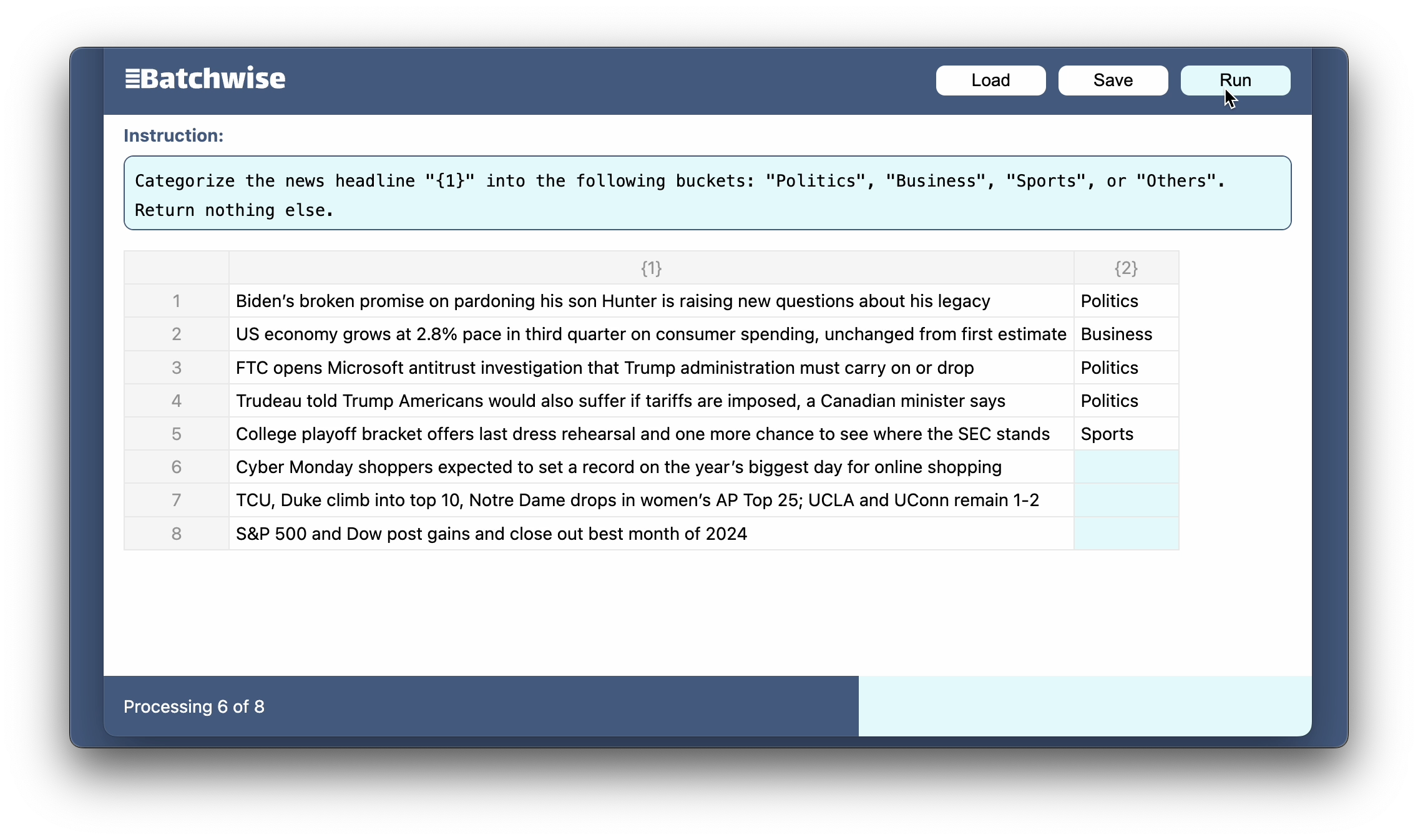Select the {2} column header
The width and height of the screenshot is (1418, 840).
tap(1125, 268)
